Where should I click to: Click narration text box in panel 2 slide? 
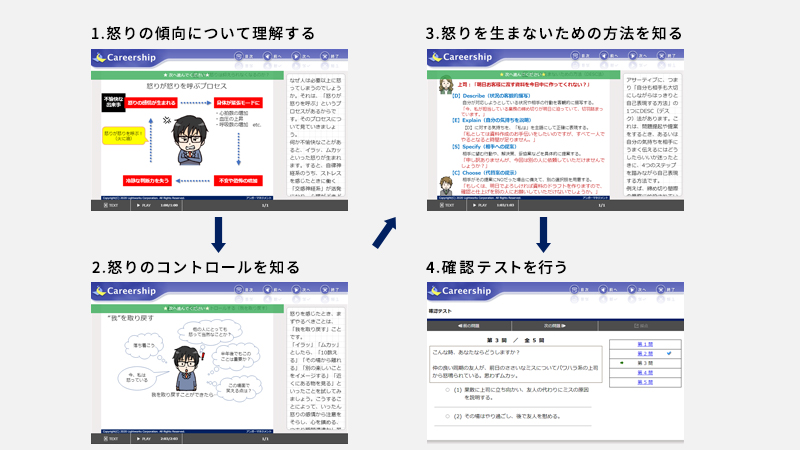point(316,368)
